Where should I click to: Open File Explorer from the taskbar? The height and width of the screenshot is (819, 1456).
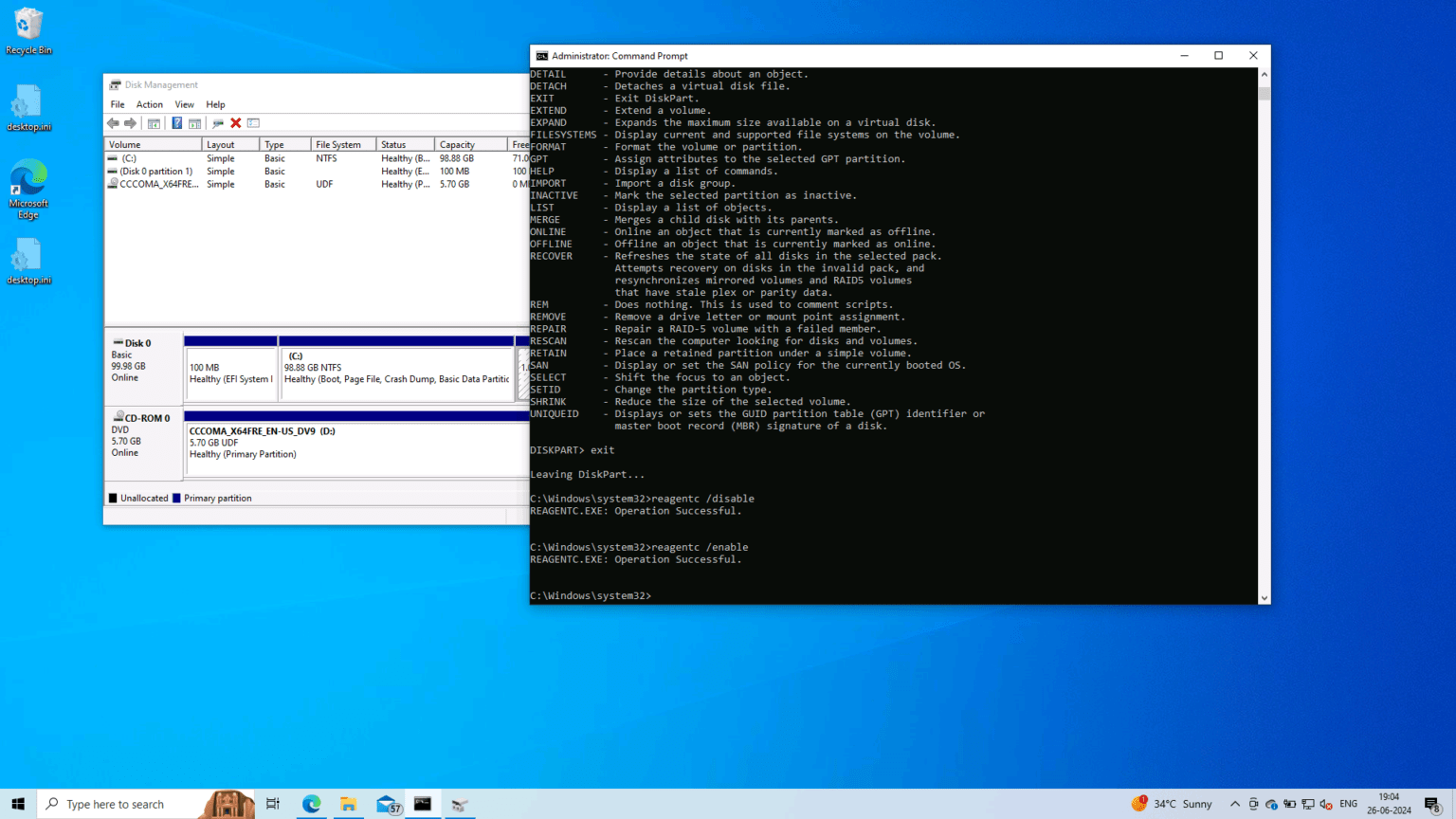click(348, 804)
